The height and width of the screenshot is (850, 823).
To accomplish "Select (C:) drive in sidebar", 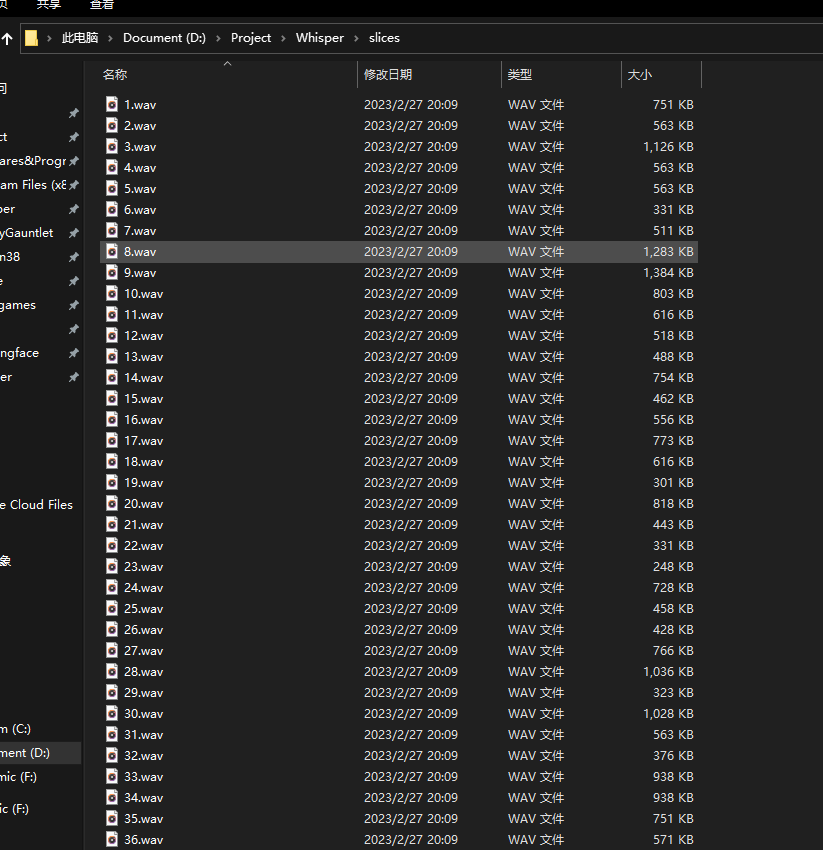I will 16,729.
